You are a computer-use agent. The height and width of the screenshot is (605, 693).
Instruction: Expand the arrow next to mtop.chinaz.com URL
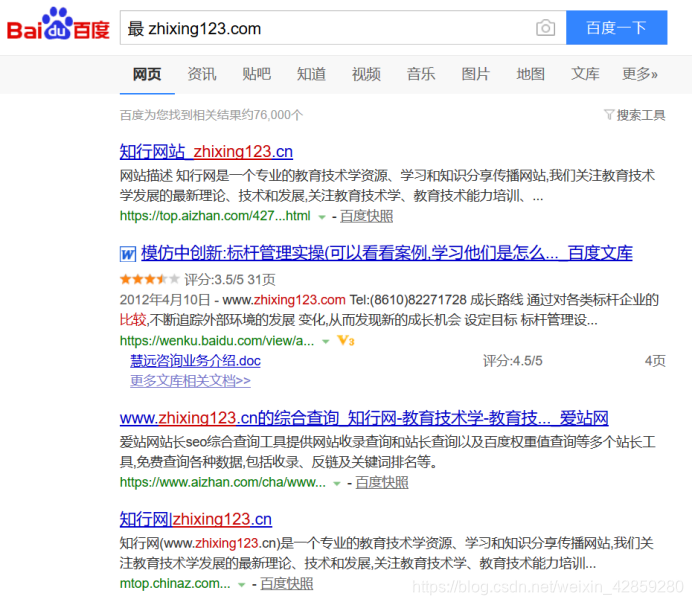(241, 585)
